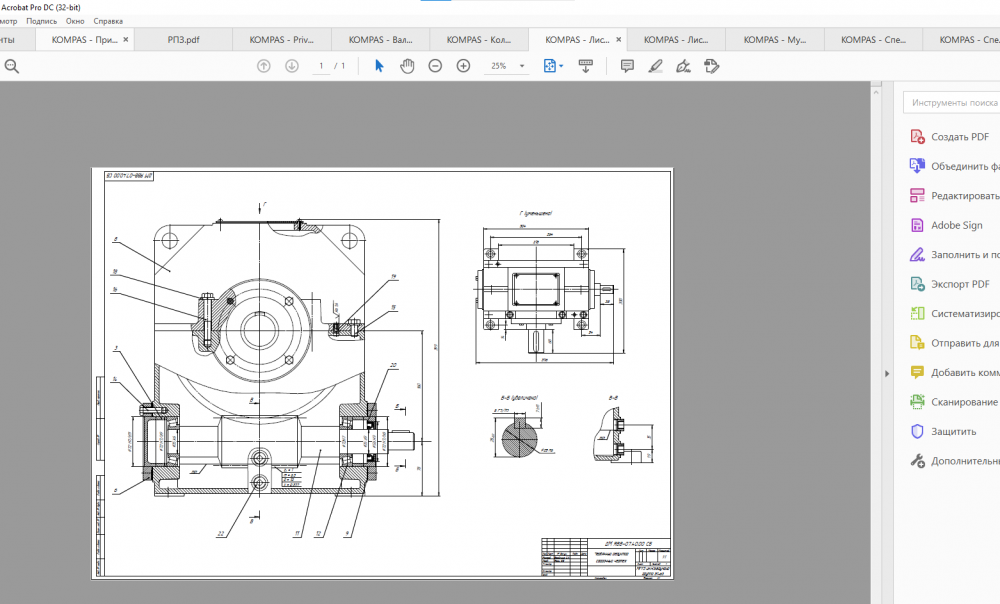Switch to the РПЗ.pdf tab
Image resolution: width=1000 pixels, height=604 pixels.
[x=182, y=40]
